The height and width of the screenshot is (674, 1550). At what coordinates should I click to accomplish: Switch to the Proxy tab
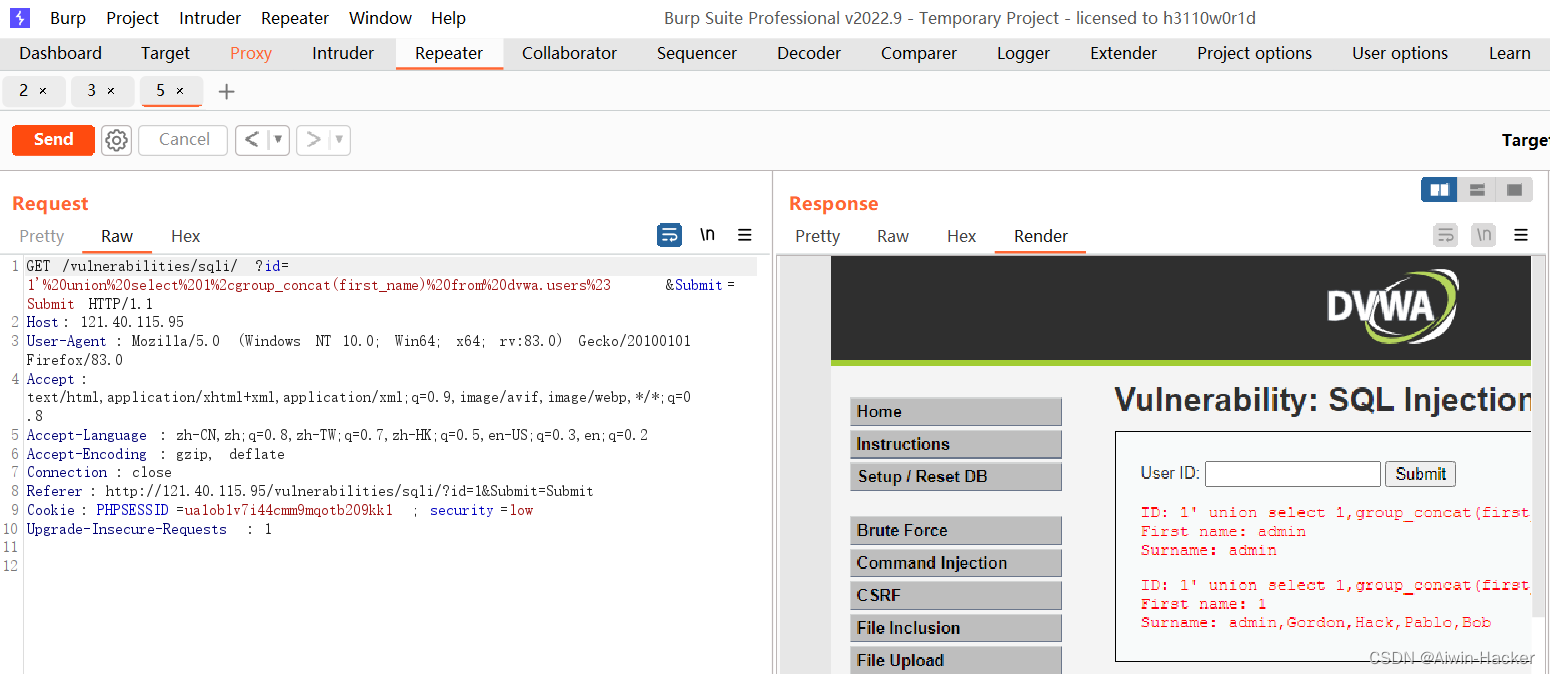251,54
